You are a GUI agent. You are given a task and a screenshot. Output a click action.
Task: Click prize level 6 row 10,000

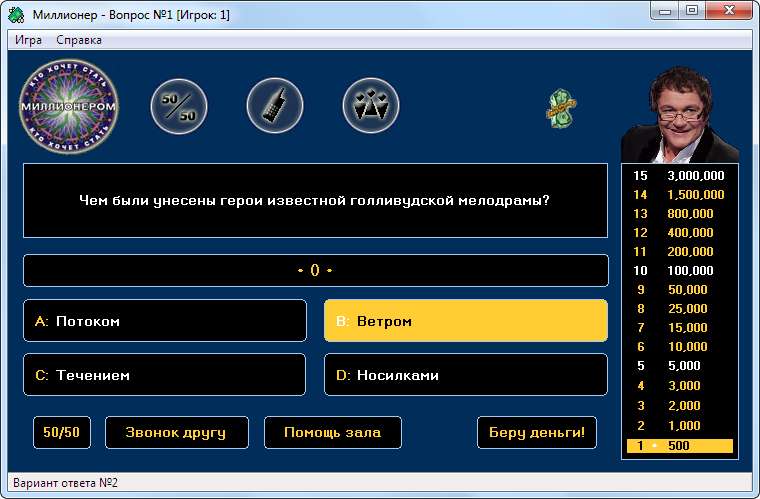point(680,347)
